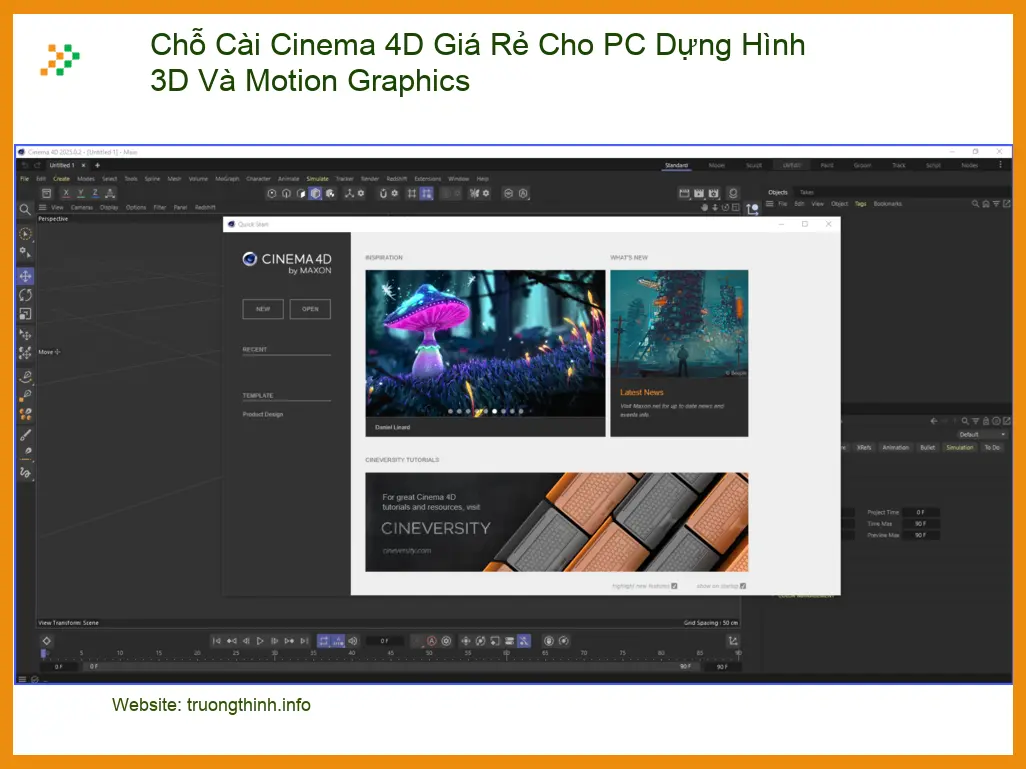1026x769 pixels.
Task: Click the Project Time value field
Action: pos(921,512)
